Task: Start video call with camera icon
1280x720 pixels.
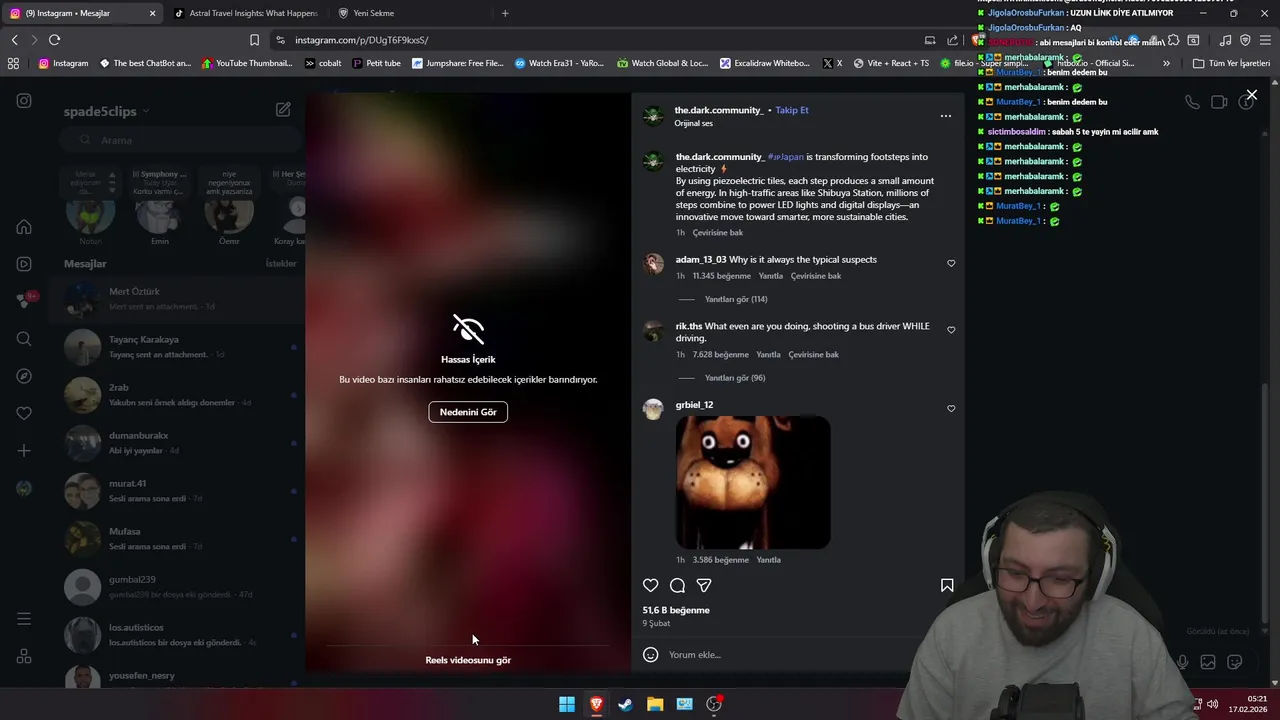Action: pos(1219,102)
